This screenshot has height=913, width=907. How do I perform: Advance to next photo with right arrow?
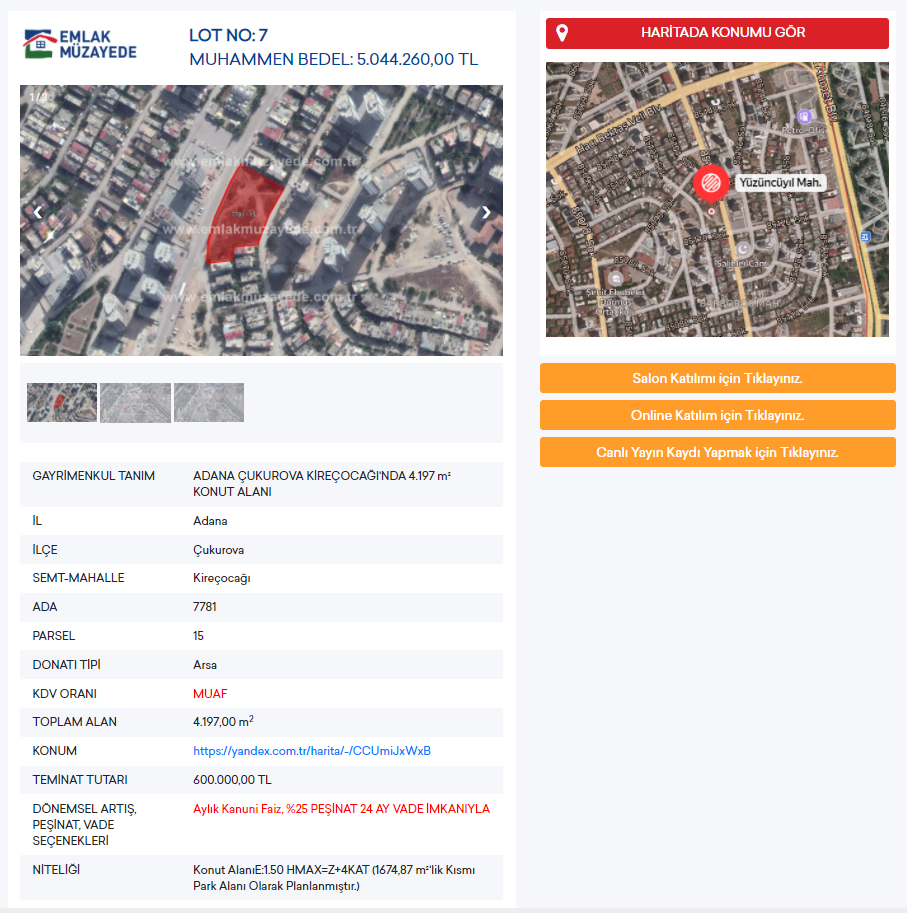pyautogui.click(x=486, y=212)
